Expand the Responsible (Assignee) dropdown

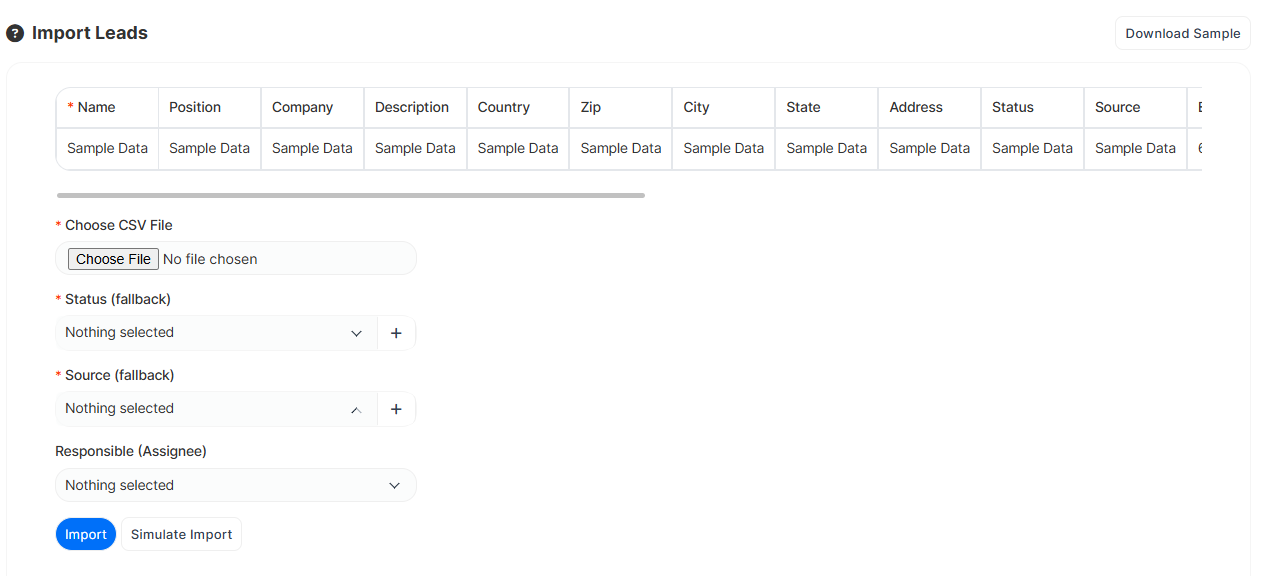tap(235, 485)
